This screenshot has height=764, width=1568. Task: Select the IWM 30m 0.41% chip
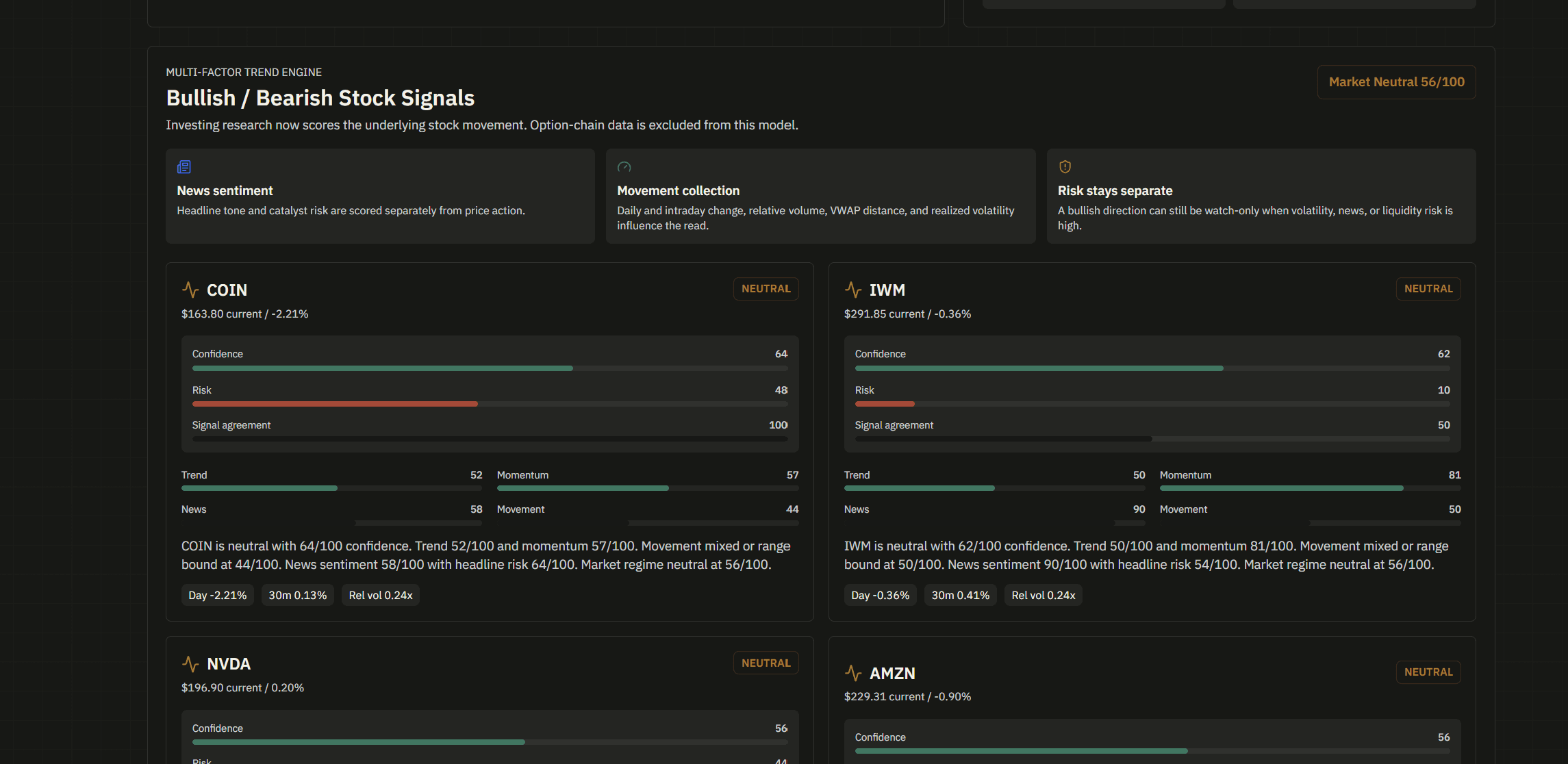961,596
